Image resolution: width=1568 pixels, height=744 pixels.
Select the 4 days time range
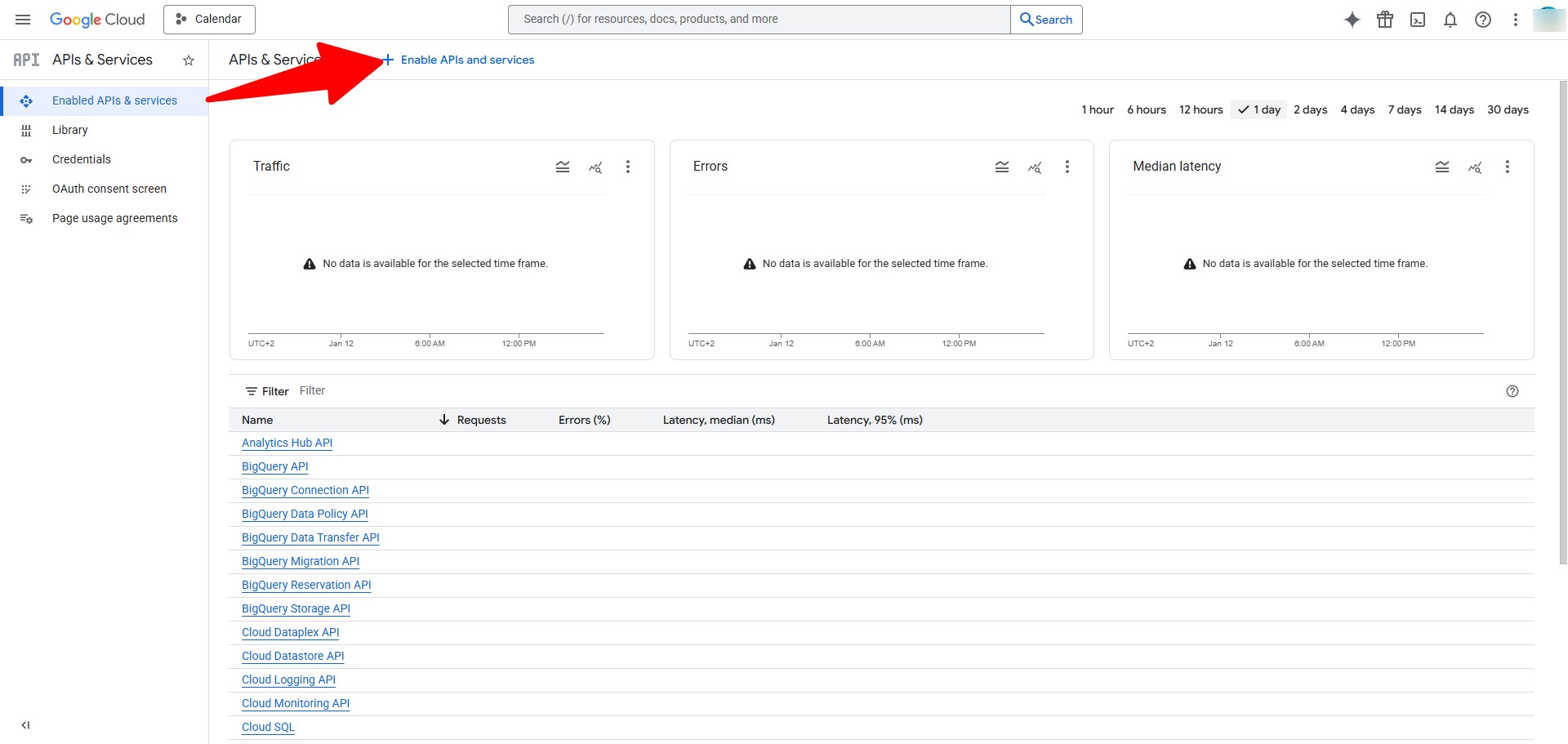coord(1357,109)
